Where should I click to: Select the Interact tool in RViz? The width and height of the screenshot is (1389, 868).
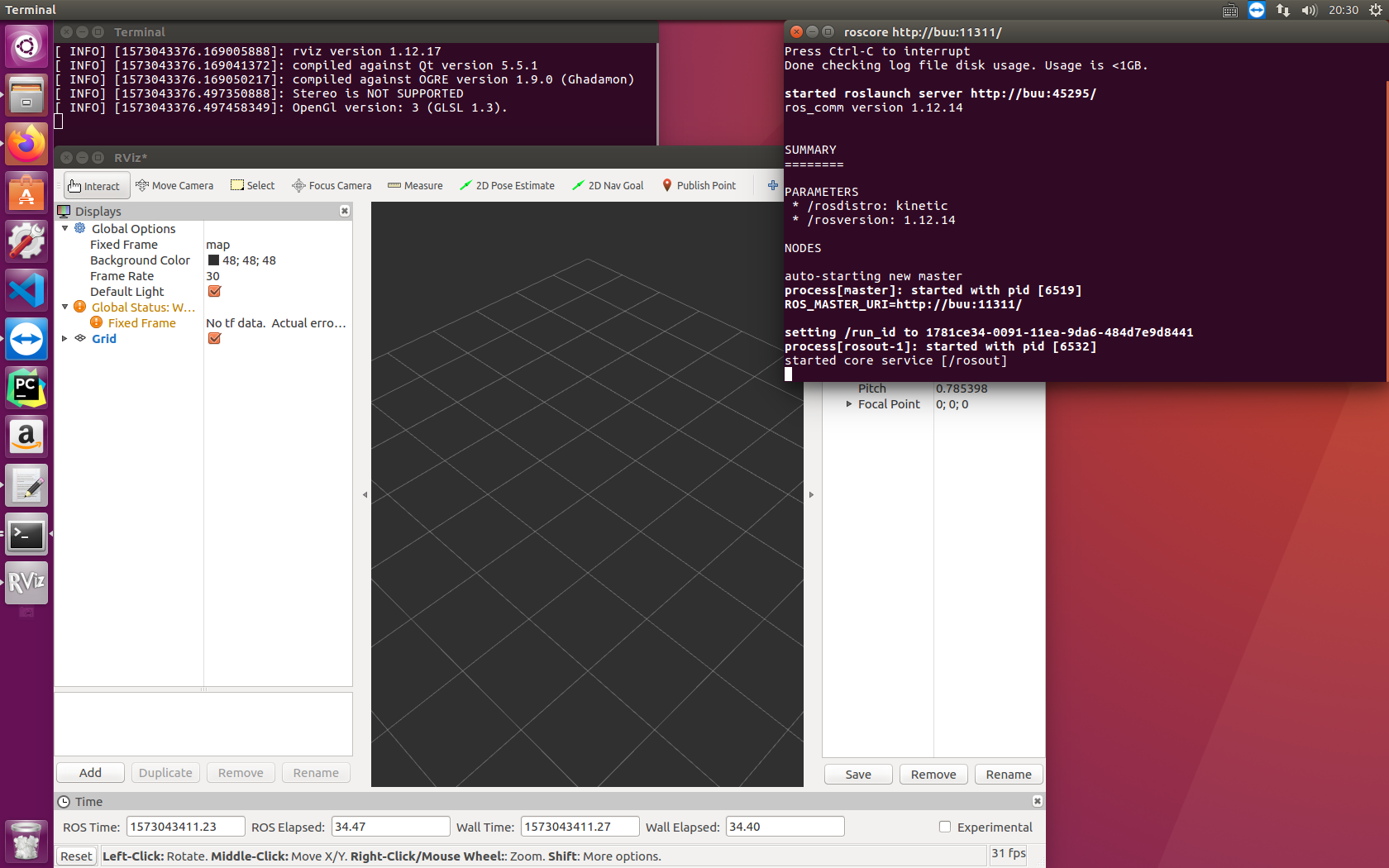[x=96, y=185]
